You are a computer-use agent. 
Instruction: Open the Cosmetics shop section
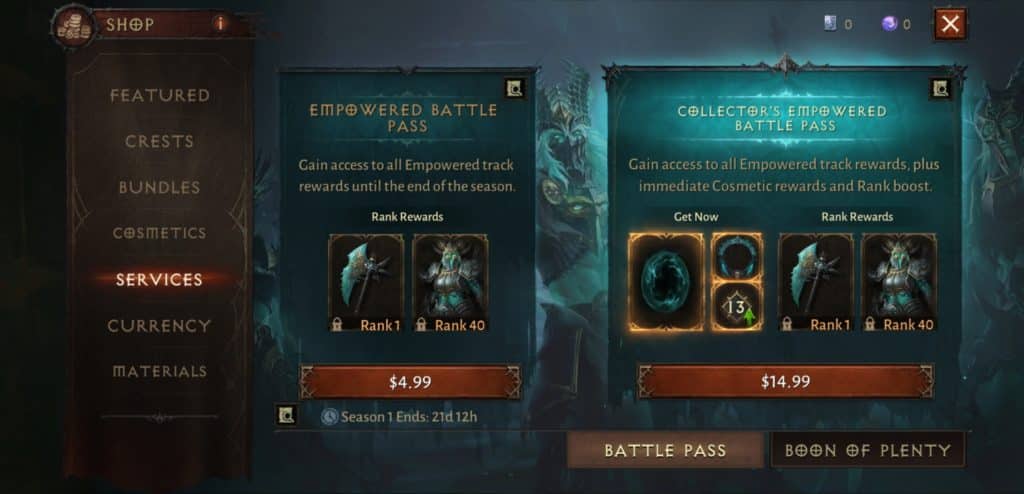[x=160, y=233]
